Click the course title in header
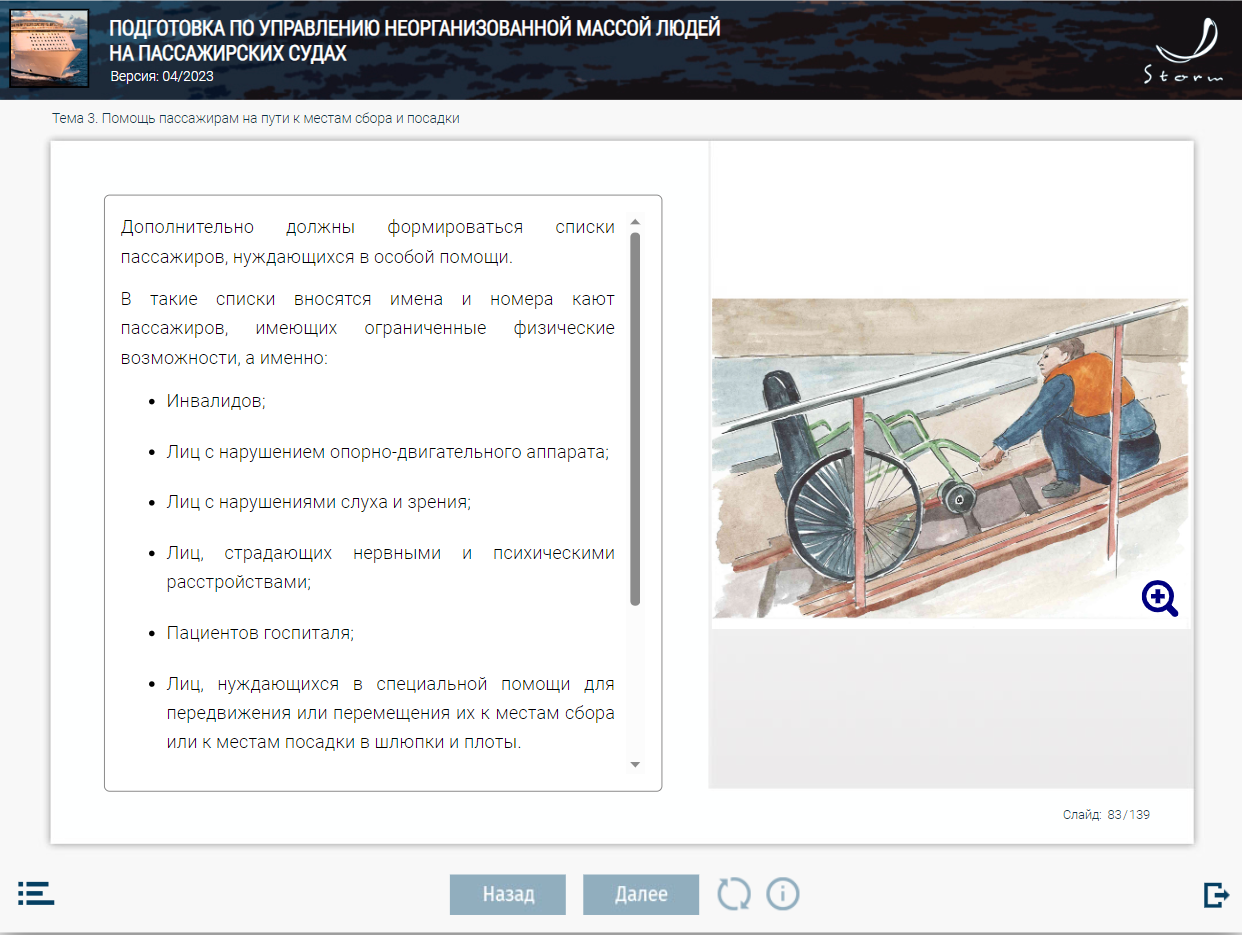 coord(414,40)
